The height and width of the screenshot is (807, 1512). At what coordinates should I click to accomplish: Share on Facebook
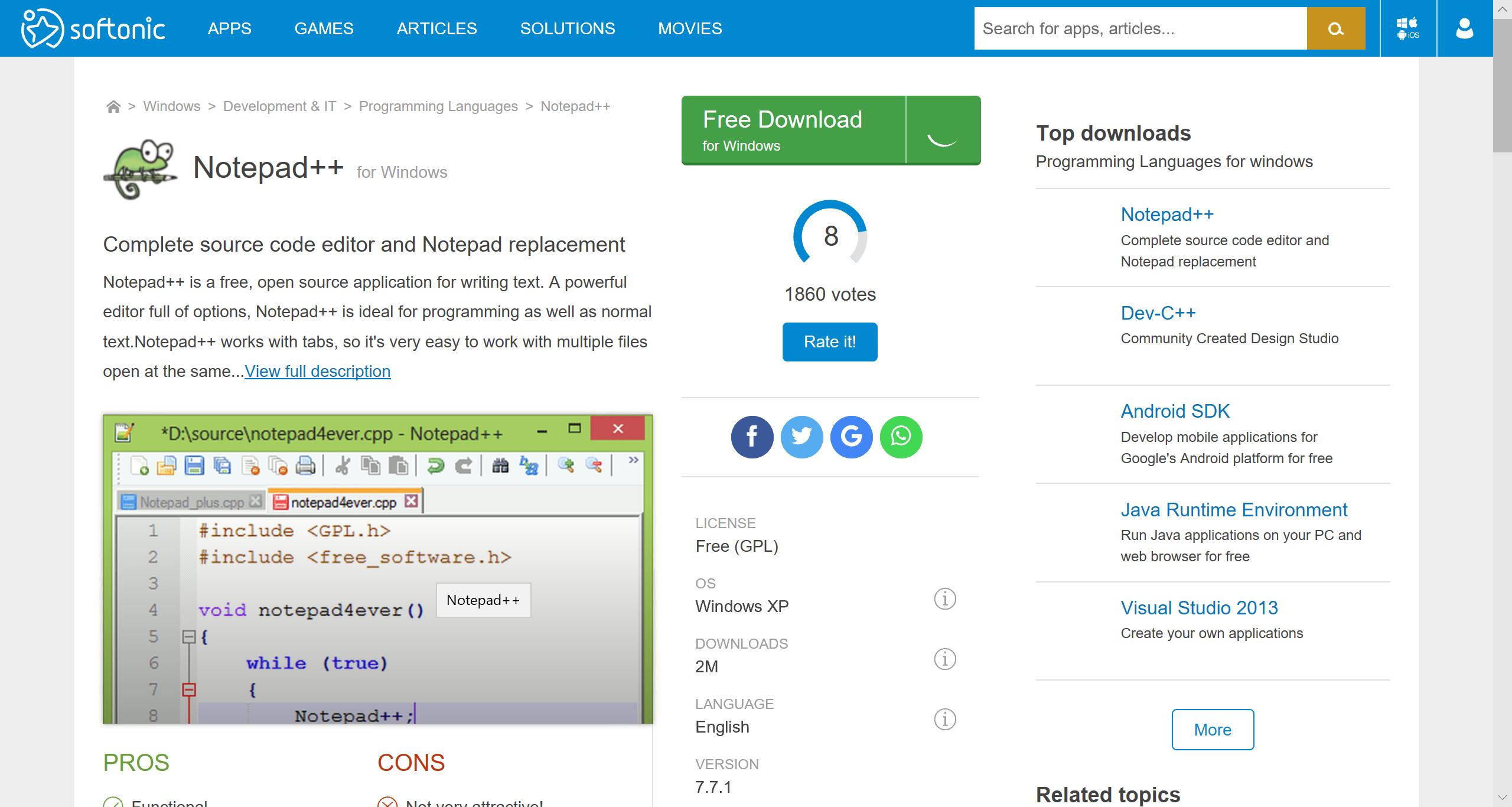pyautogui.click(x=752, y=437)
